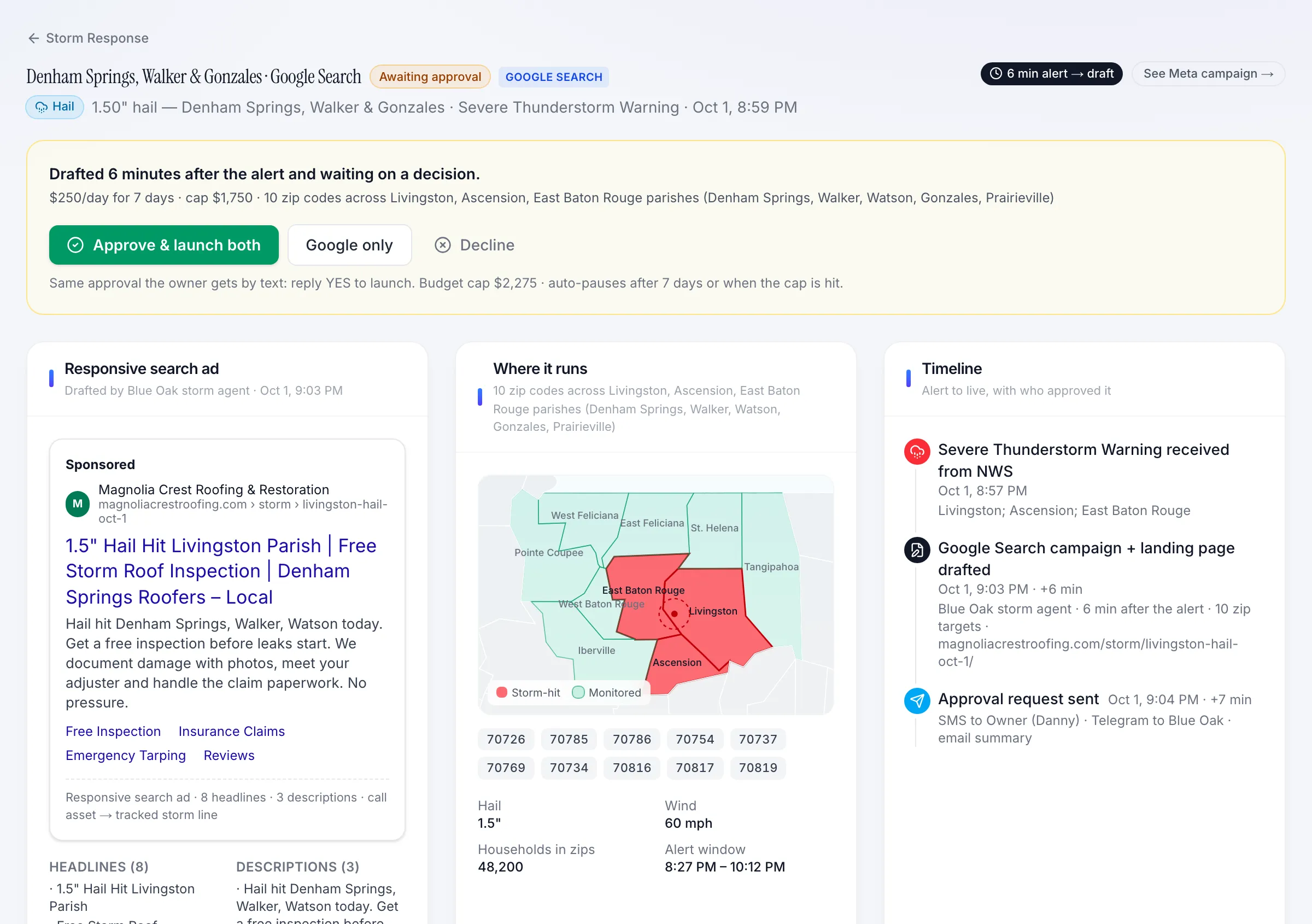
Task: Choose the Google only option
Action: point(349,245)
